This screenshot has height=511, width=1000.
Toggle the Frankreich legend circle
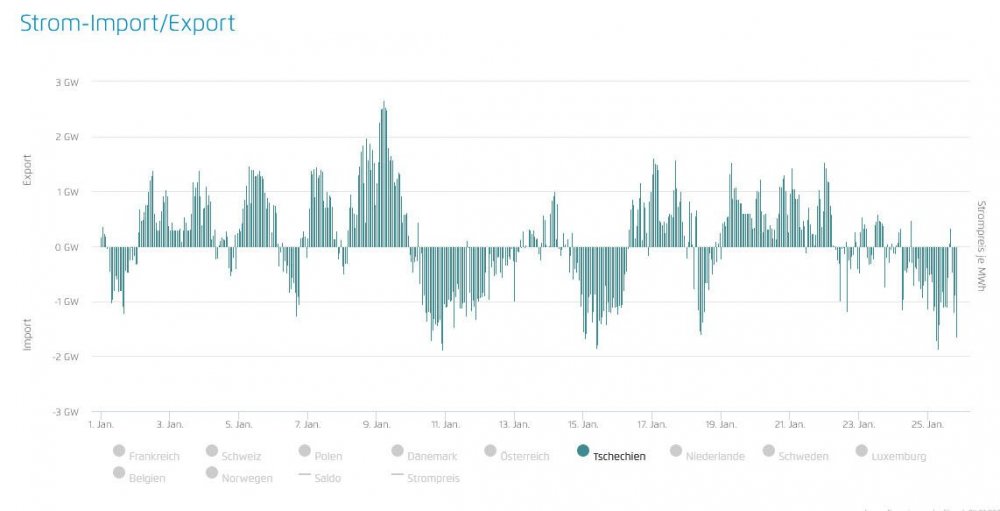coord(119,452)
